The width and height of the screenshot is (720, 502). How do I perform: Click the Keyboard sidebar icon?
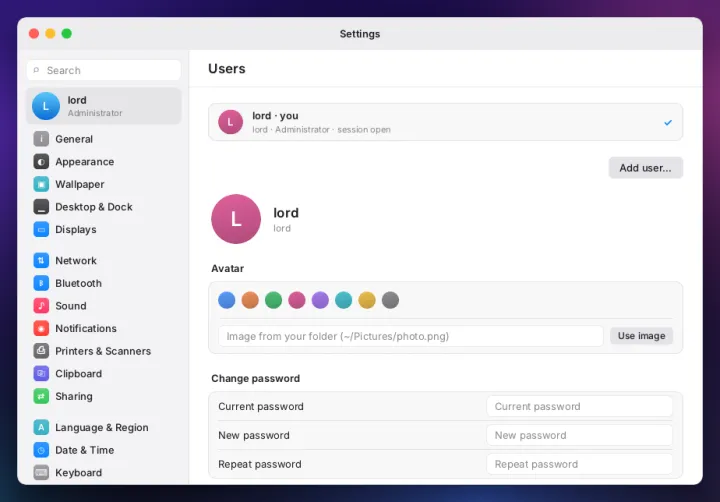click(x=41, y=472)
